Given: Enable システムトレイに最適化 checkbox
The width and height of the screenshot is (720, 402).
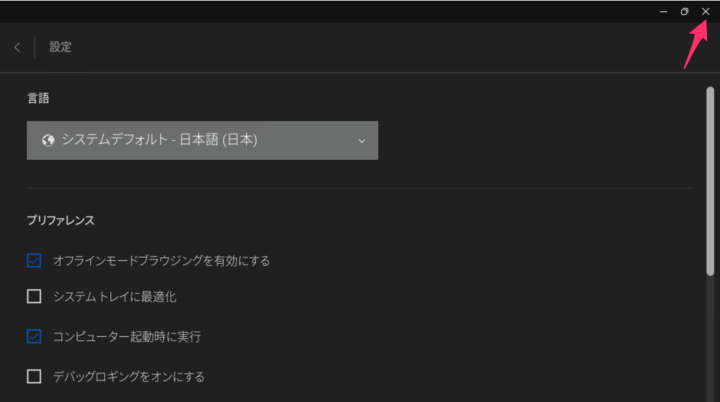Looking at the screenshot, I should 34,296.
